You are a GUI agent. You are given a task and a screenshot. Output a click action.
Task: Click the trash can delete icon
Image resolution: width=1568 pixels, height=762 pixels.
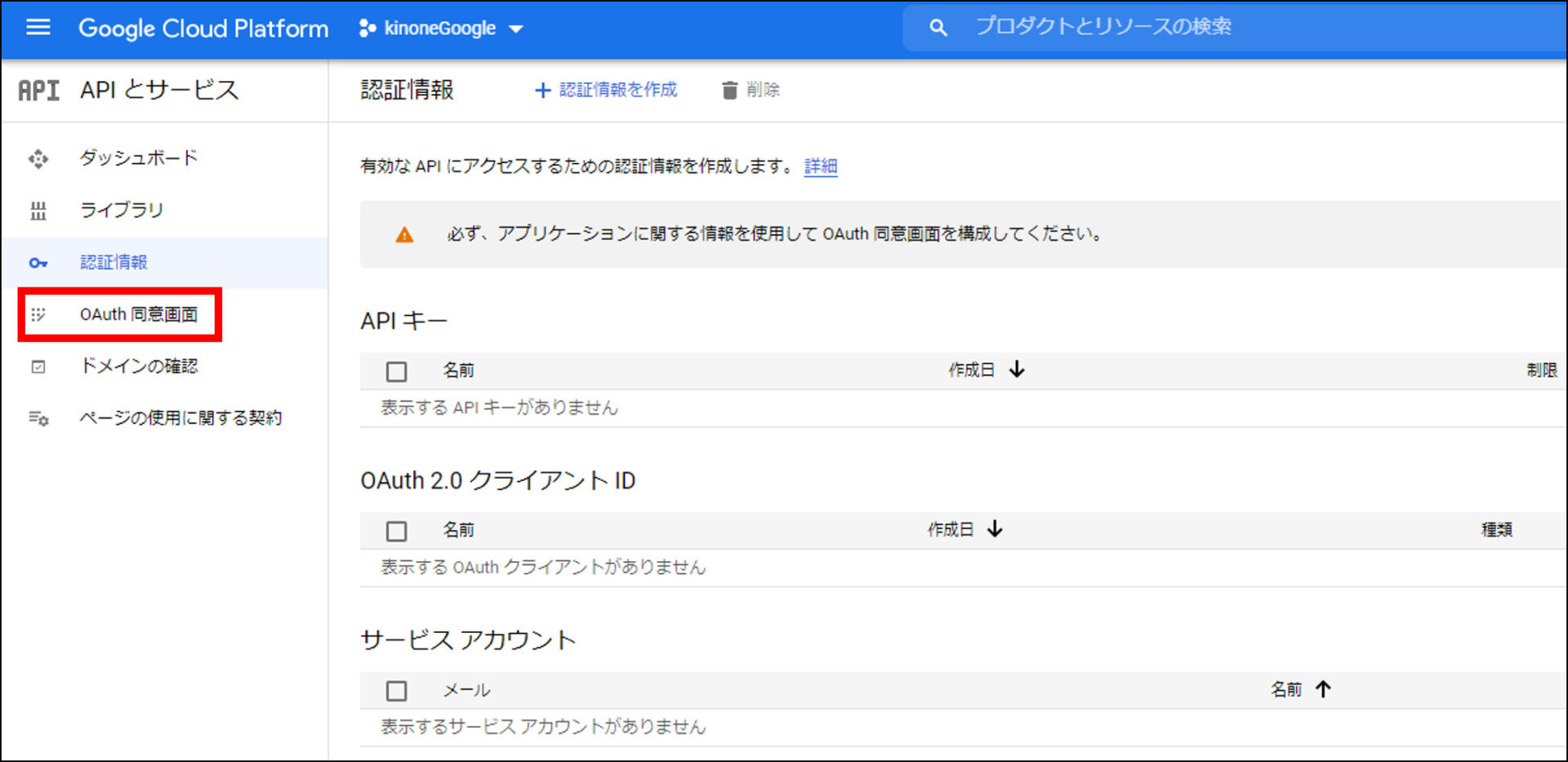click(729, 91)
